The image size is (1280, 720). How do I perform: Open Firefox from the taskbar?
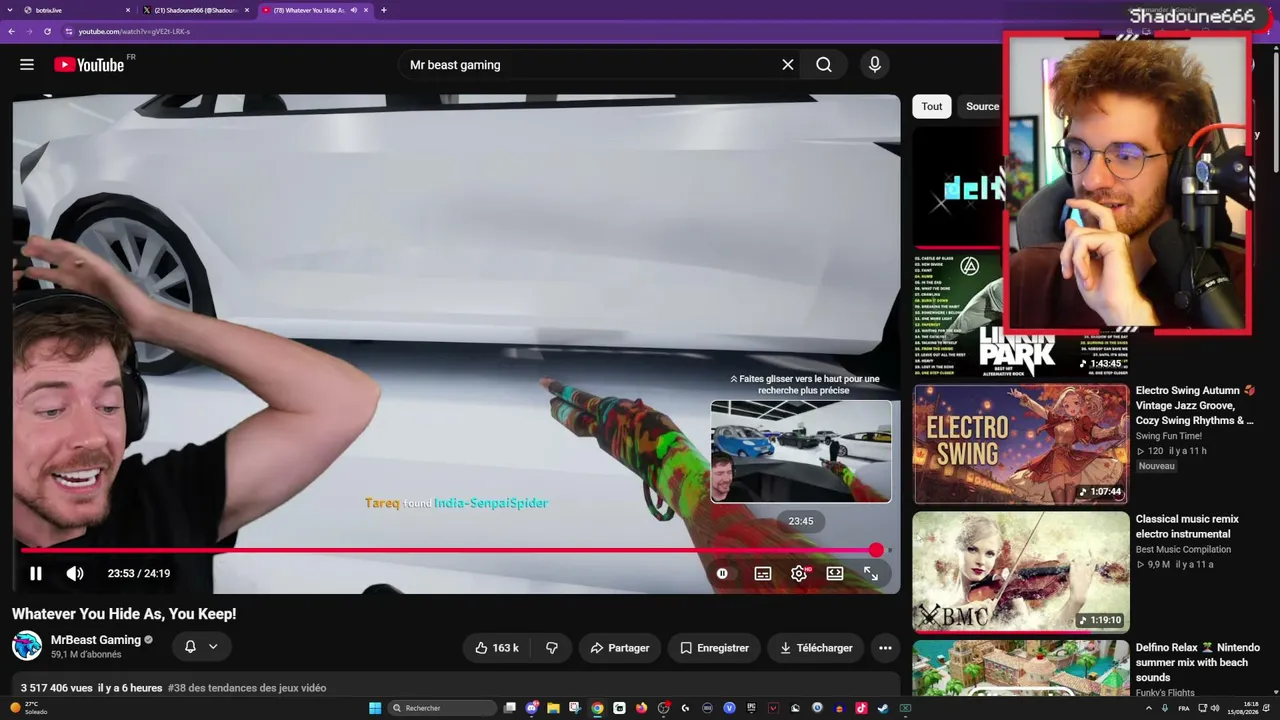641,708
